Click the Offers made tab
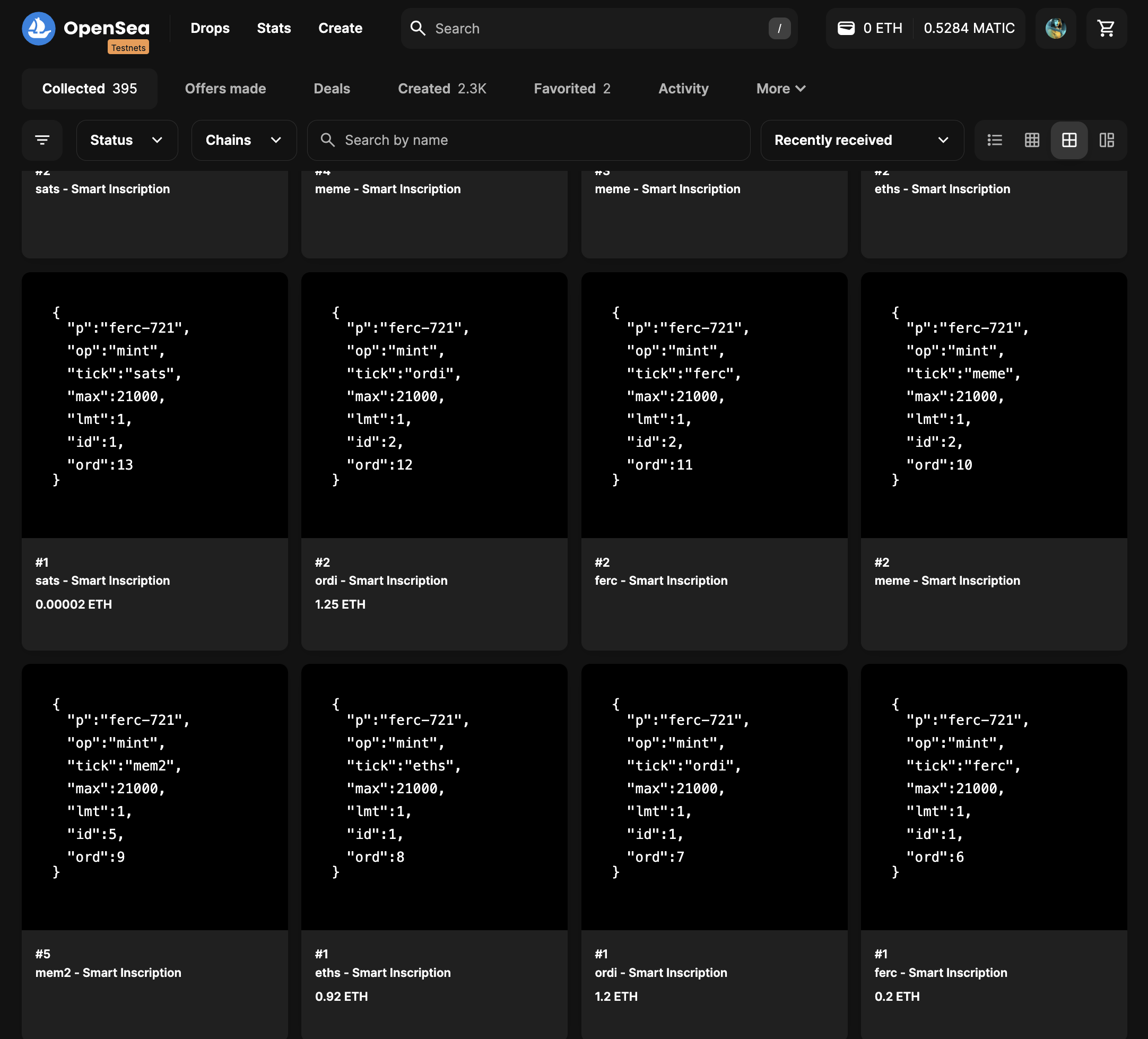 point(225,88)
